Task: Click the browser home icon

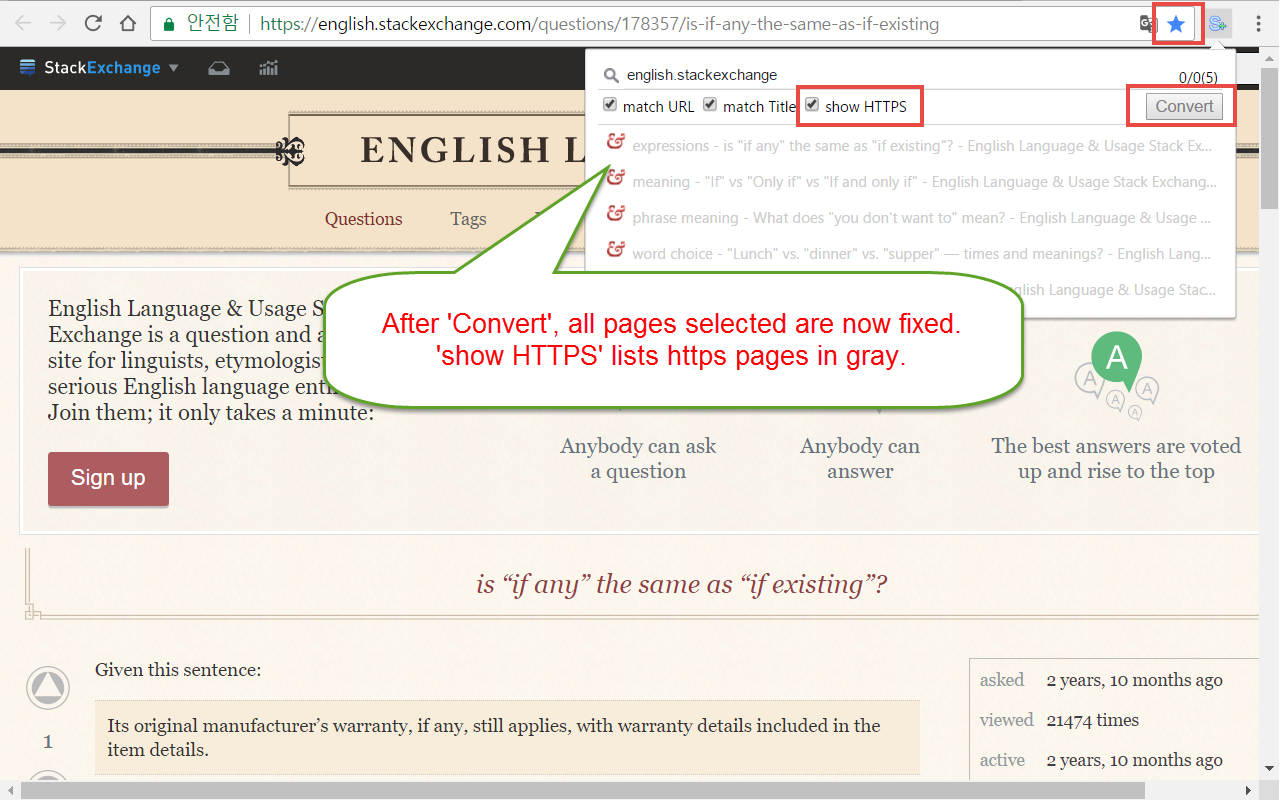Action: pos(129,23)
